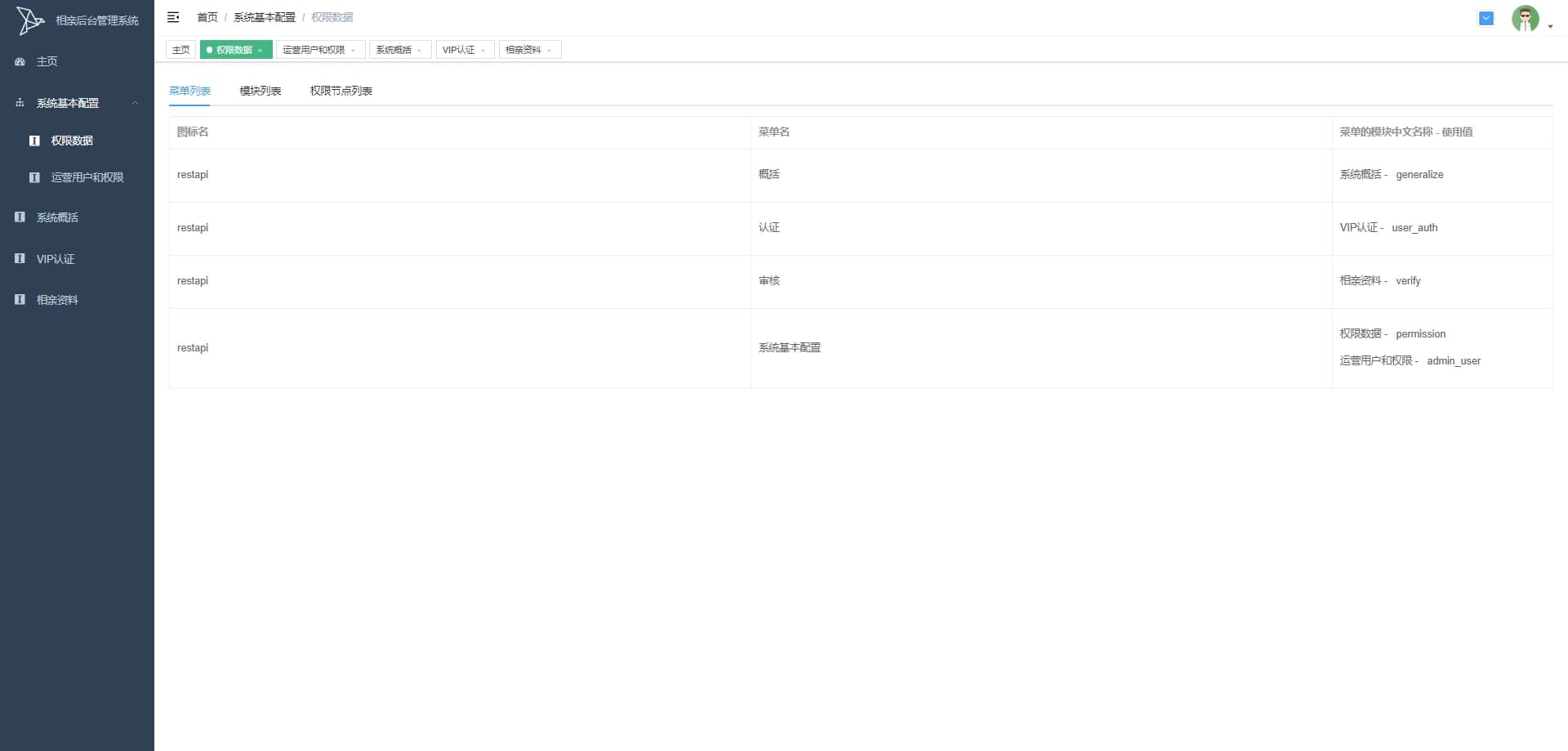
Task: Click the VIP认证 sidebar icon
Action: (20, 259)
